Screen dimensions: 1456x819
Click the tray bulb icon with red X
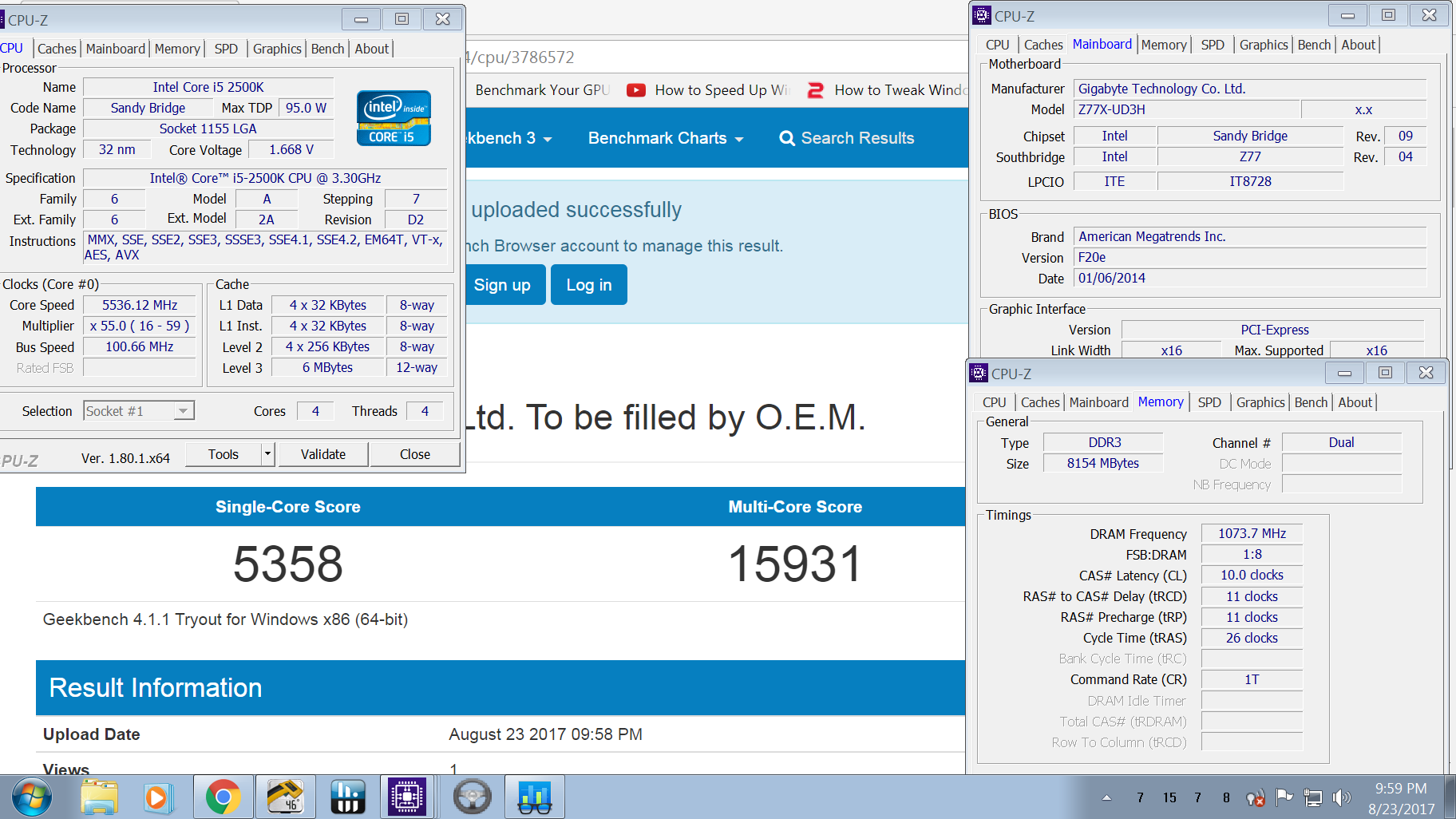[1255, 797]
